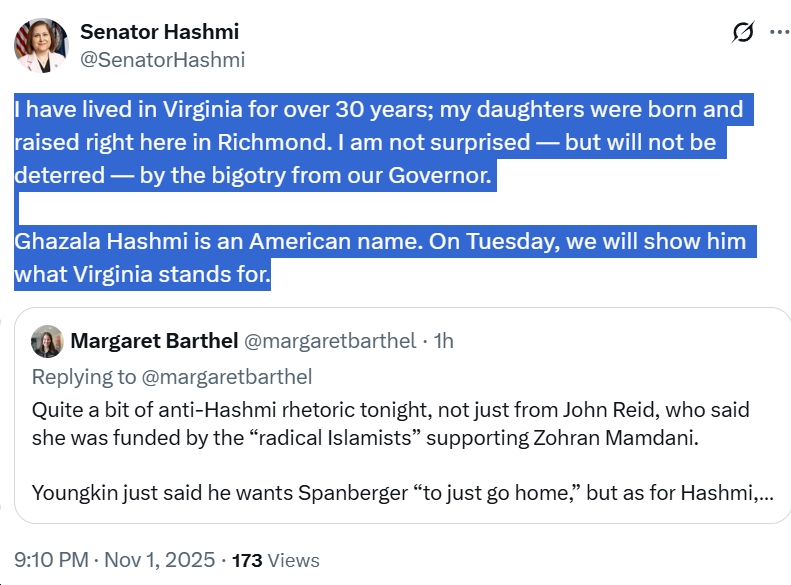Click the "what Virginia stands for." highlighted line

[x=142, y=275]
